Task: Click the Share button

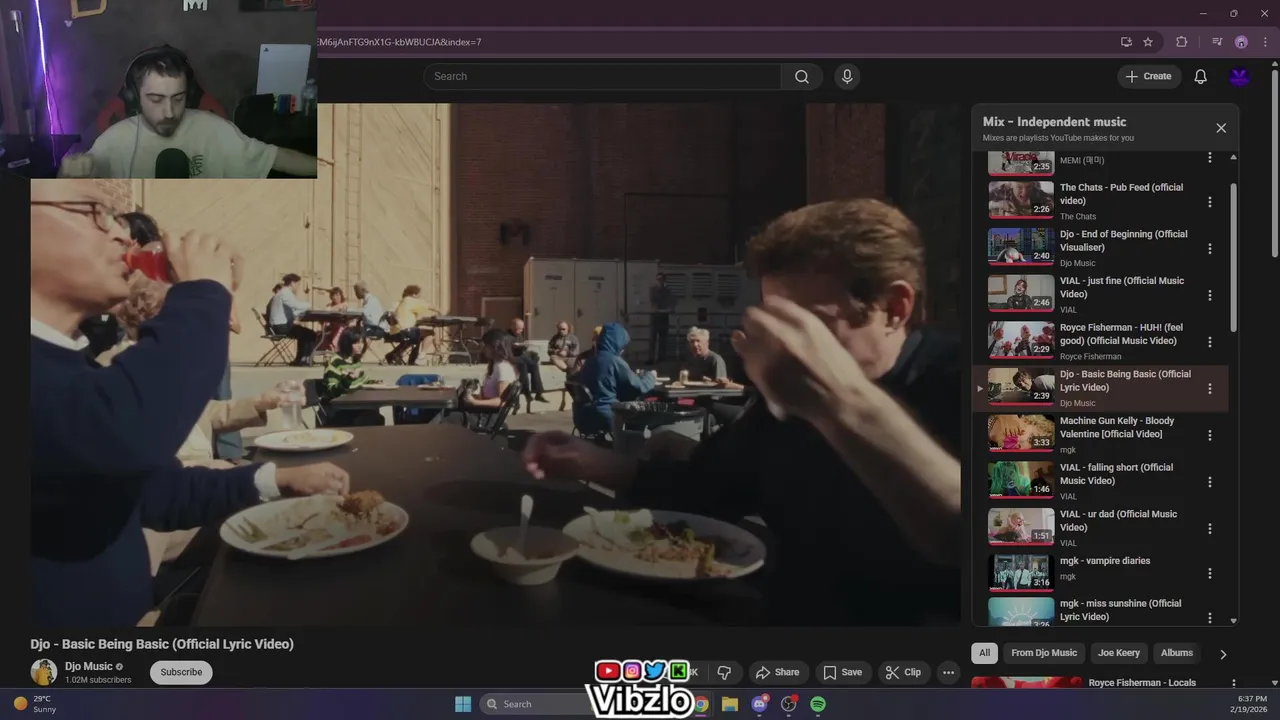Action: click(777, 672)
